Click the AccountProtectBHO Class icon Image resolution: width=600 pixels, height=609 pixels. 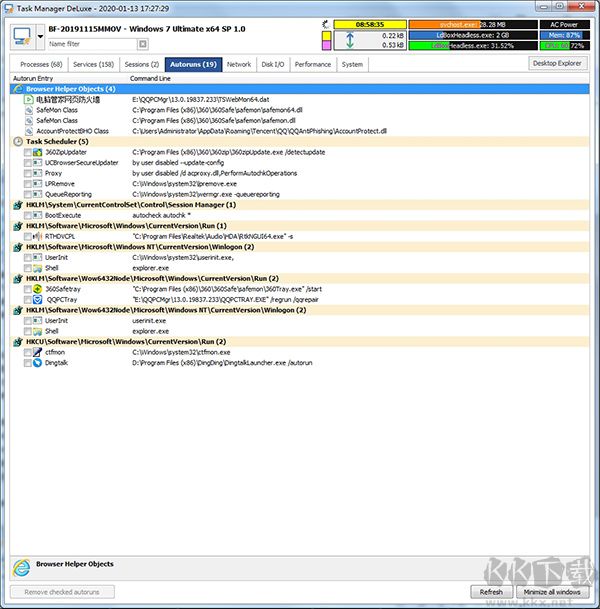pos(28,131)
